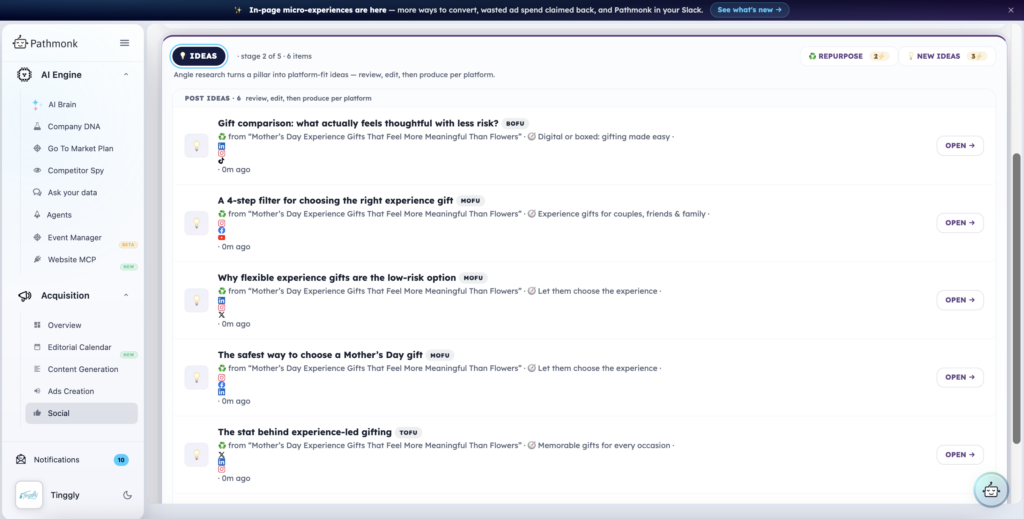This screenshot has width=1024, height=519.
Task: Open the Acquisition Overview
Action: click(x=64, y=325)
